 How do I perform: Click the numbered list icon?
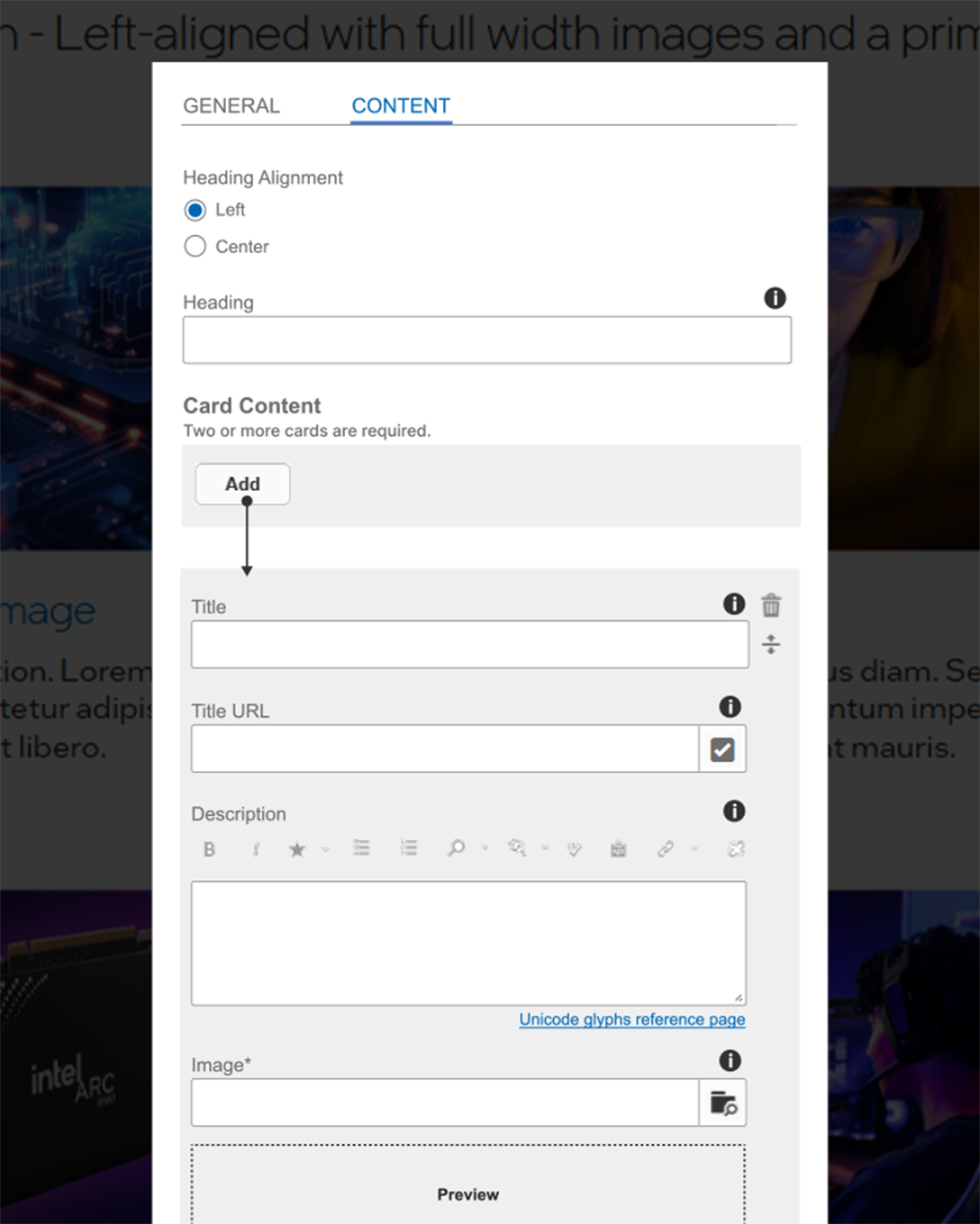point(409,848)
